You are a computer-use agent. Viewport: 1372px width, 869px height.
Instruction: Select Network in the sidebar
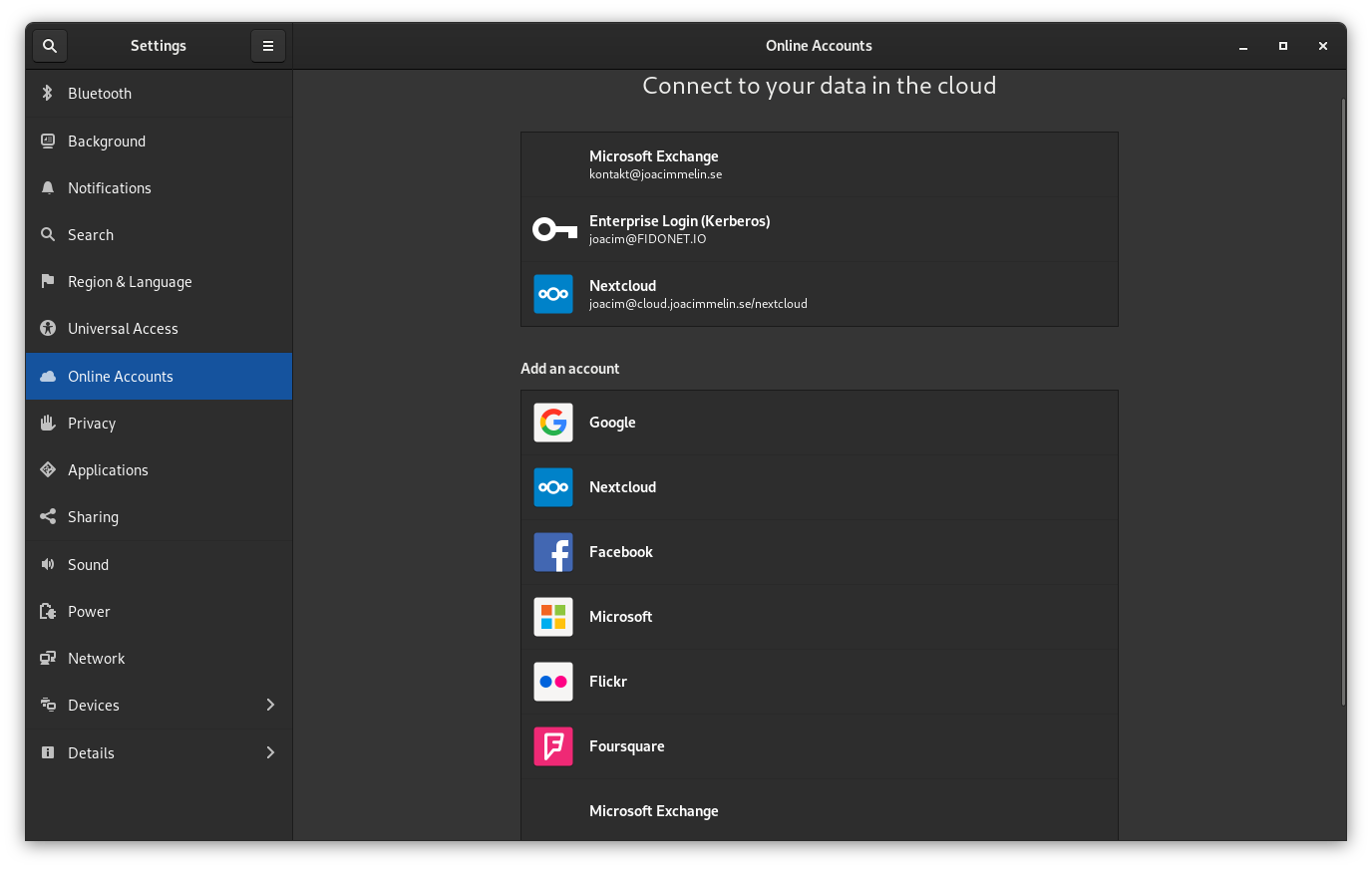pos(159,659)
